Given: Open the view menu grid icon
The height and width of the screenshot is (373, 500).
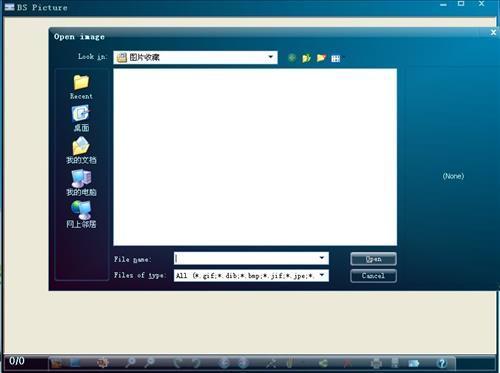Looking at the screenshot, I should 336,59.
